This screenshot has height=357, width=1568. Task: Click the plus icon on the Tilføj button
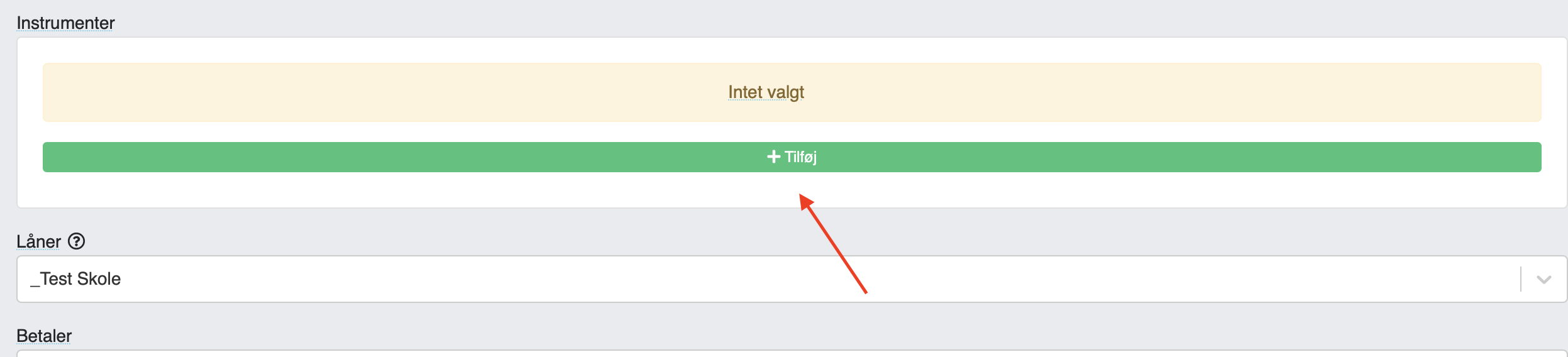773,157
